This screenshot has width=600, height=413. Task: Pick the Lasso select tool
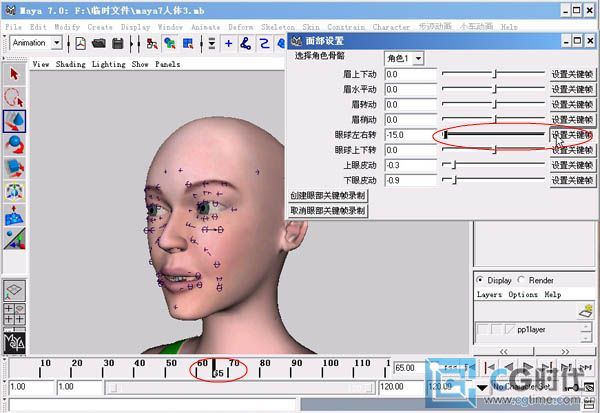pos(14,98)
